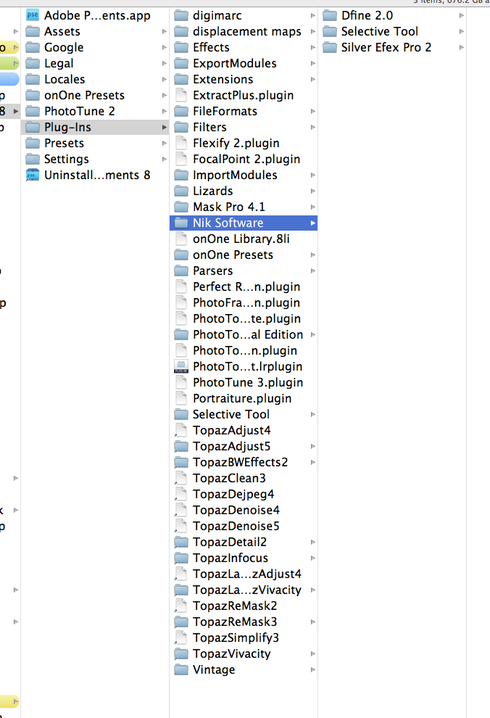Viewport: 490px width, 718px height.
Task: Select the Dfine 2.0 folder icon
Action: pos(330,16)
